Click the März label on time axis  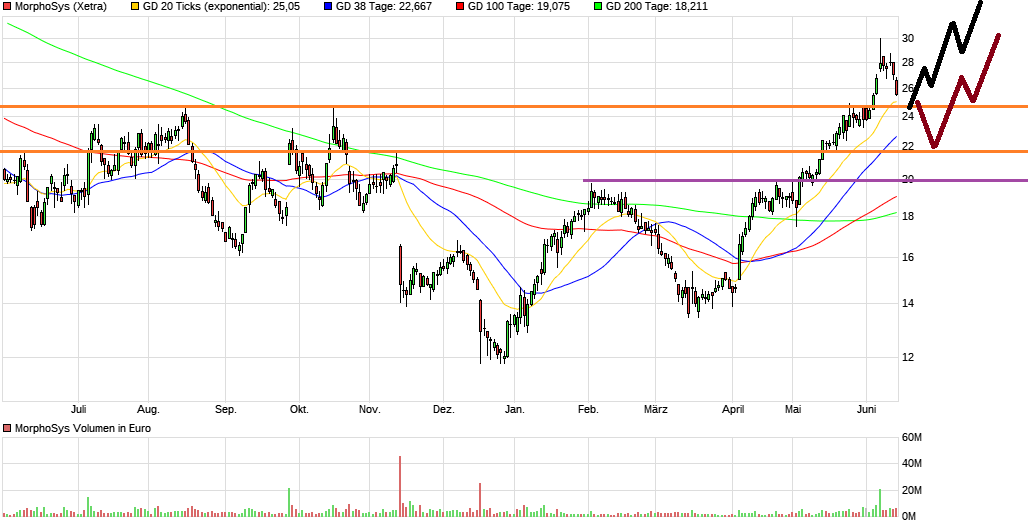point(655,410)
